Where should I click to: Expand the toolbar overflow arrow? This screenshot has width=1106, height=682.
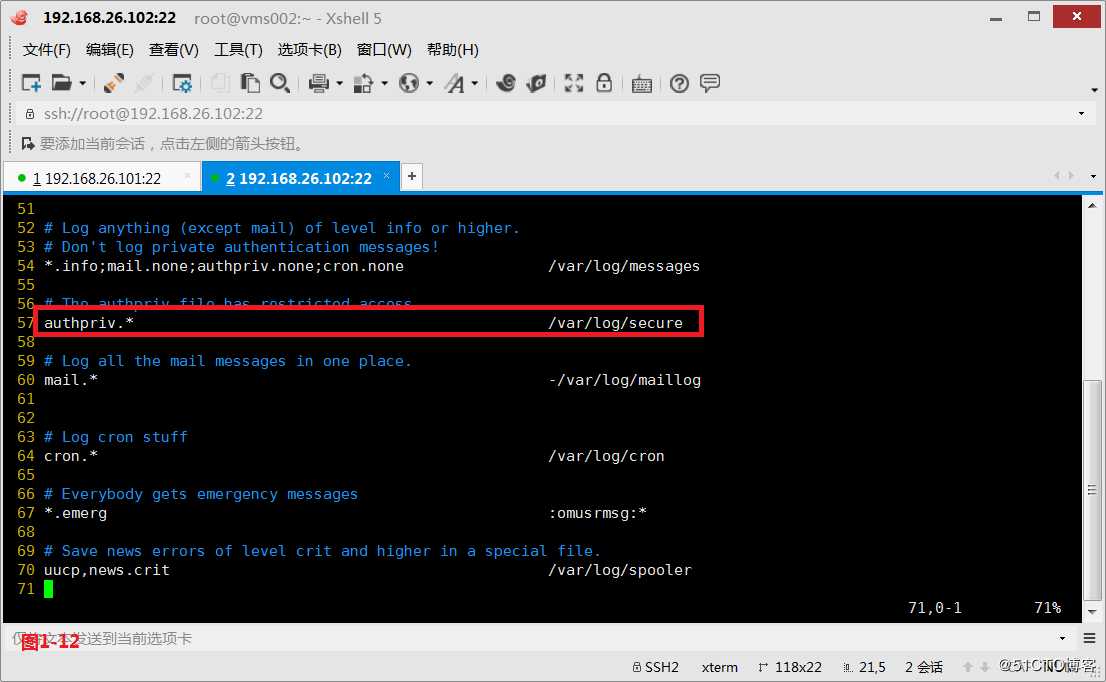pyautogui.click(x=1094, y=90)
